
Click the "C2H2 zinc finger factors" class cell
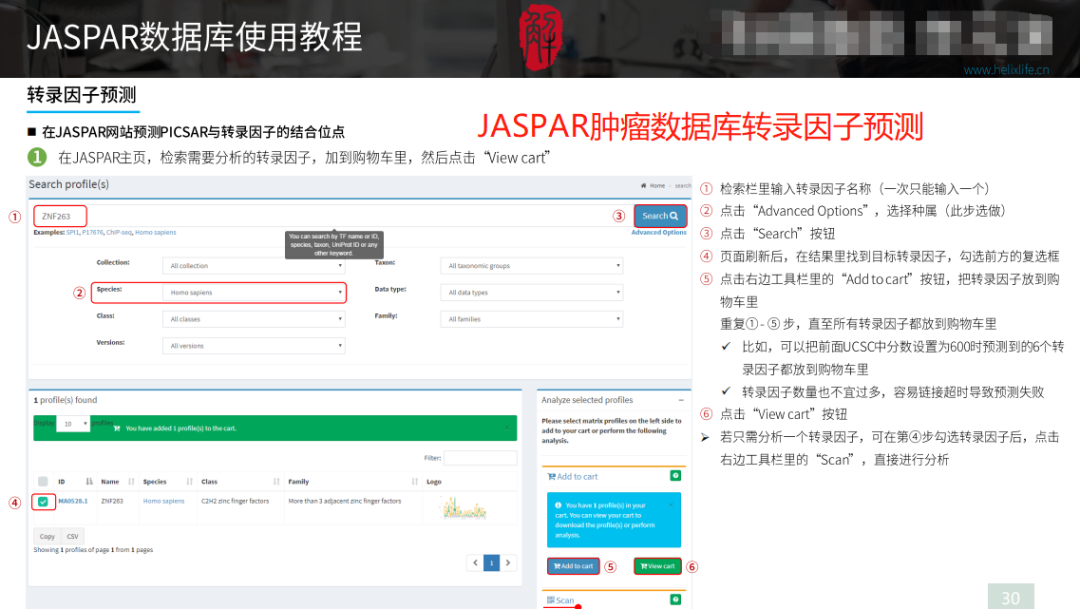point(235,502)
